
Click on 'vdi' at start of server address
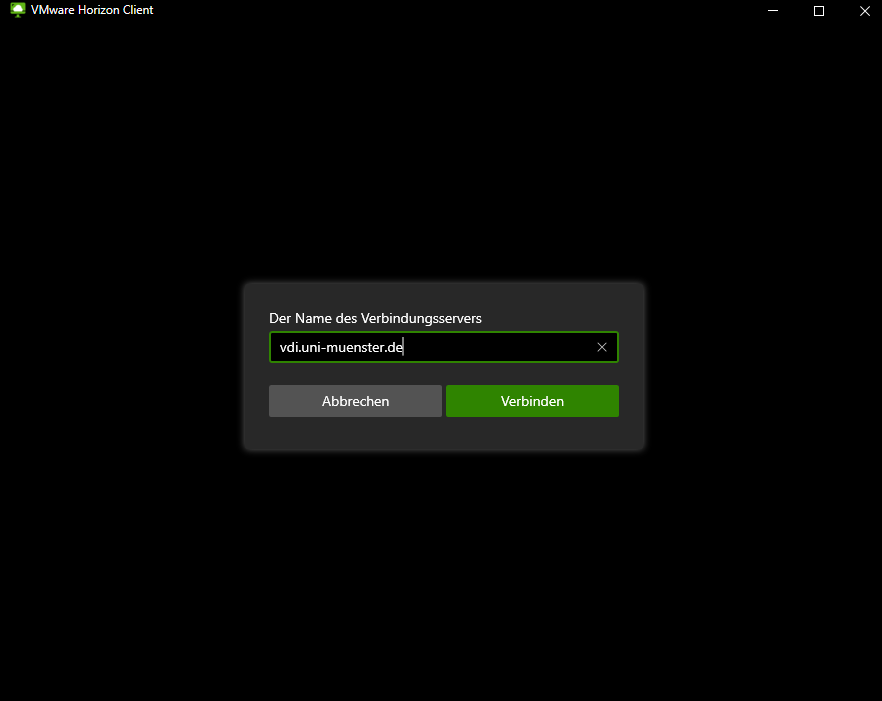tap(288, 347)
